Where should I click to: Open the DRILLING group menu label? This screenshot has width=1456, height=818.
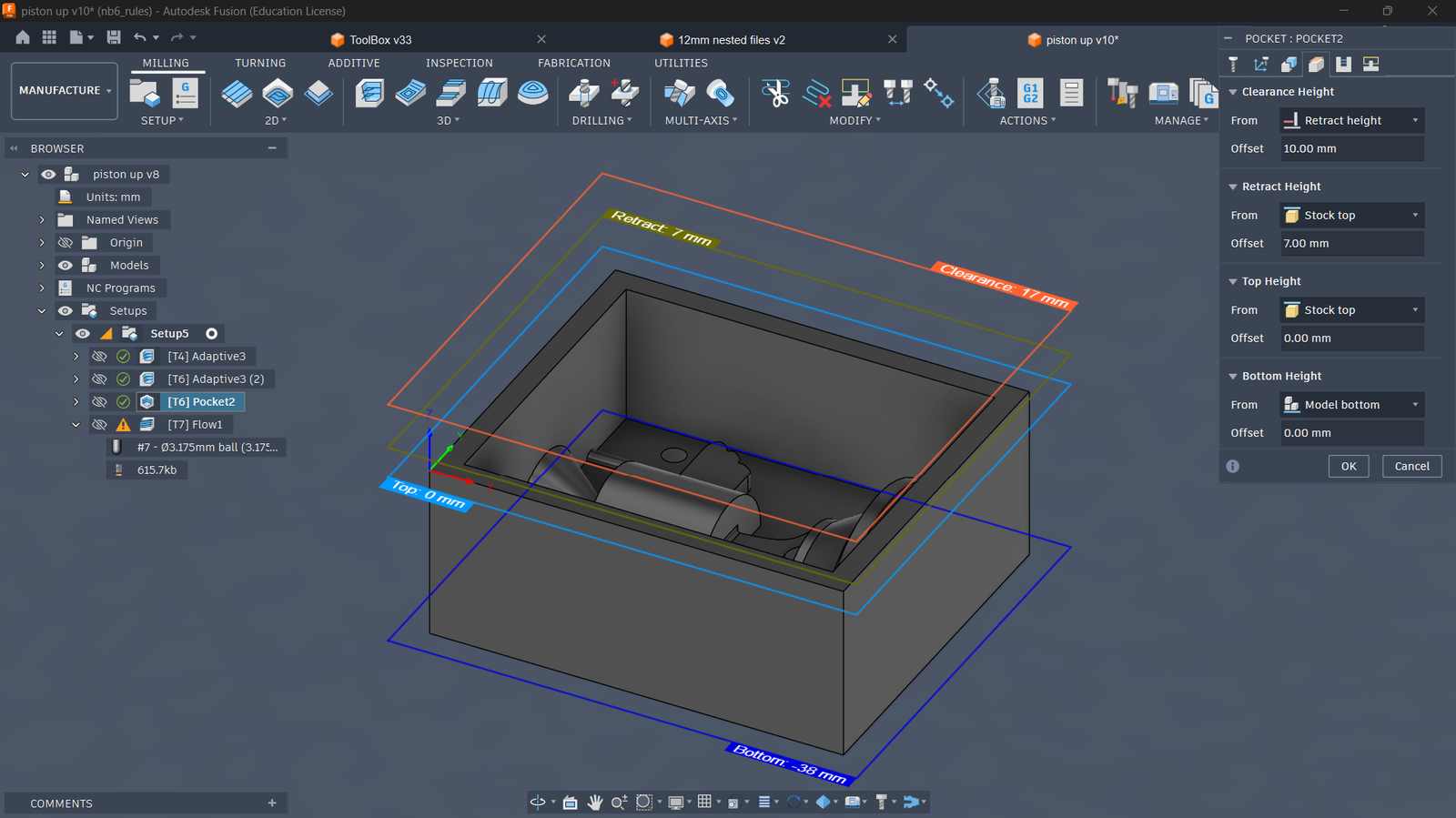tap(602, 120)
